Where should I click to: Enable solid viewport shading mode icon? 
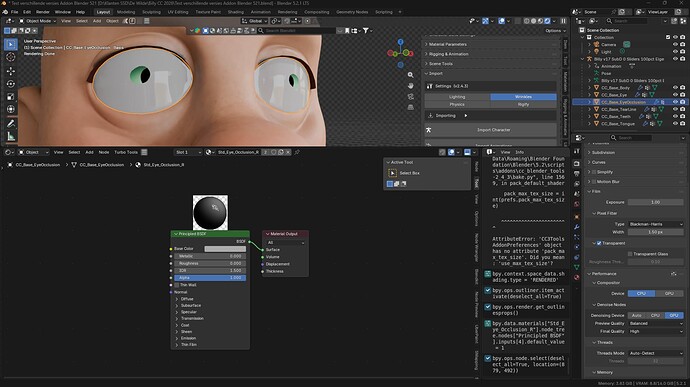click(x=534, y=21)
